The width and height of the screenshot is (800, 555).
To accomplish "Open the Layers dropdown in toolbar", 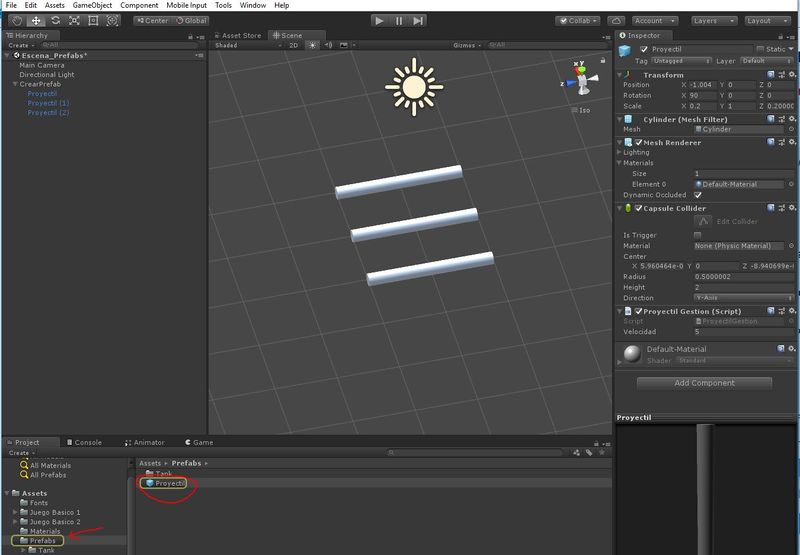I will pos(713,21).
